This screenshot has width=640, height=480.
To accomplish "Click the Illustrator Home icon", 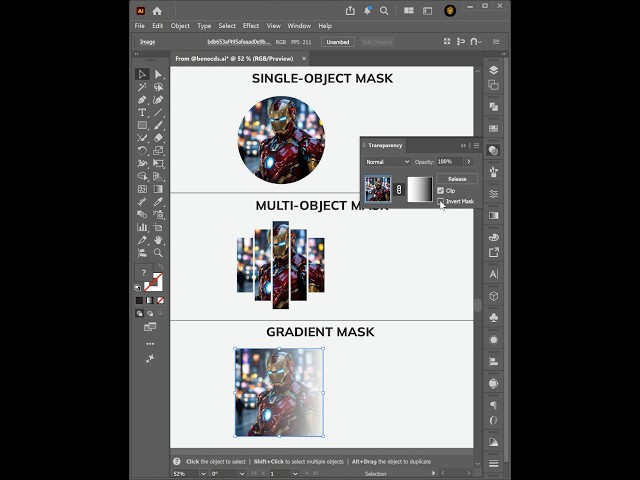I will click(x=157, y=11).
